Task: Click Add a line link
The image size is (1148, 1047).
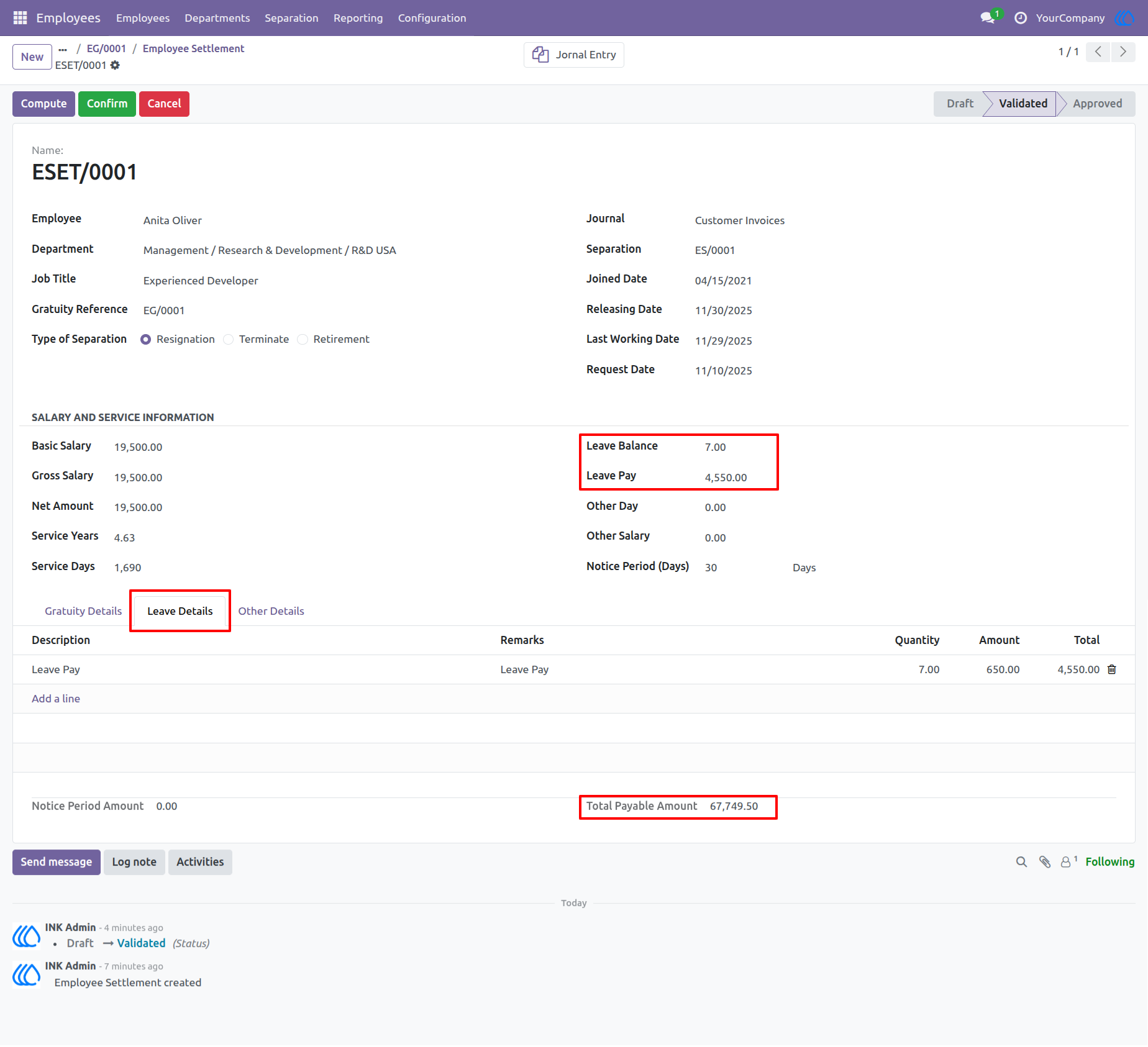Action: [56, 699]
